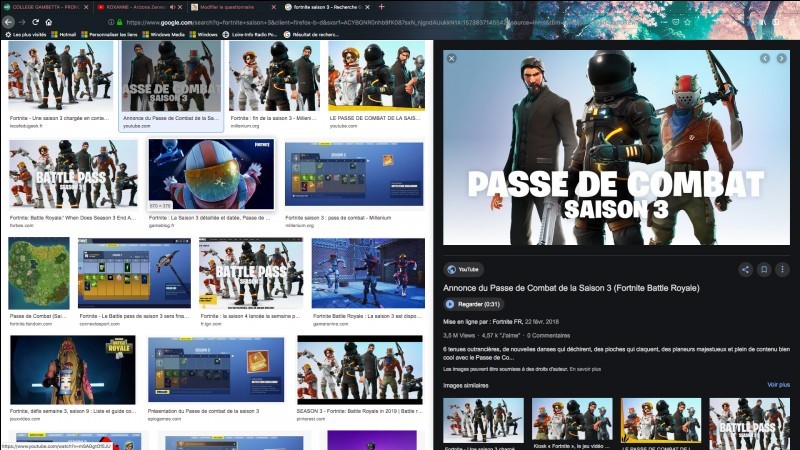Show site information for google.com
The width and height of the screenshot is (800, 450).
(x=111, y=22)
